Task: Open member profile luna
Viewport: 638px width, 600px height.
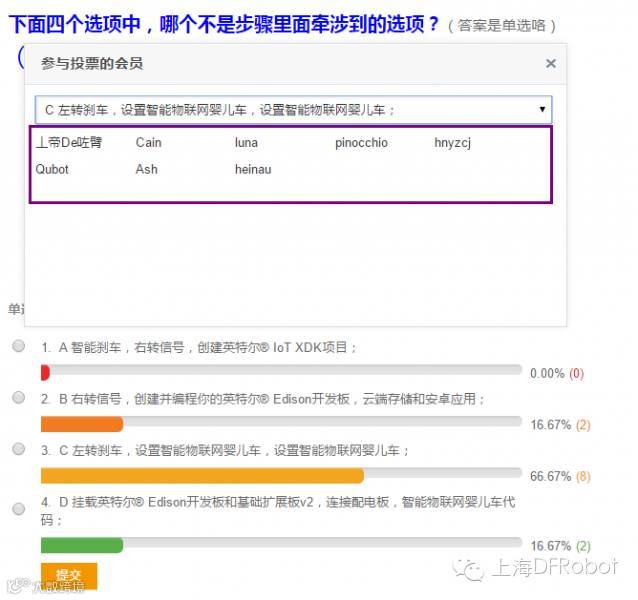Action: click(x=246, y=142)
